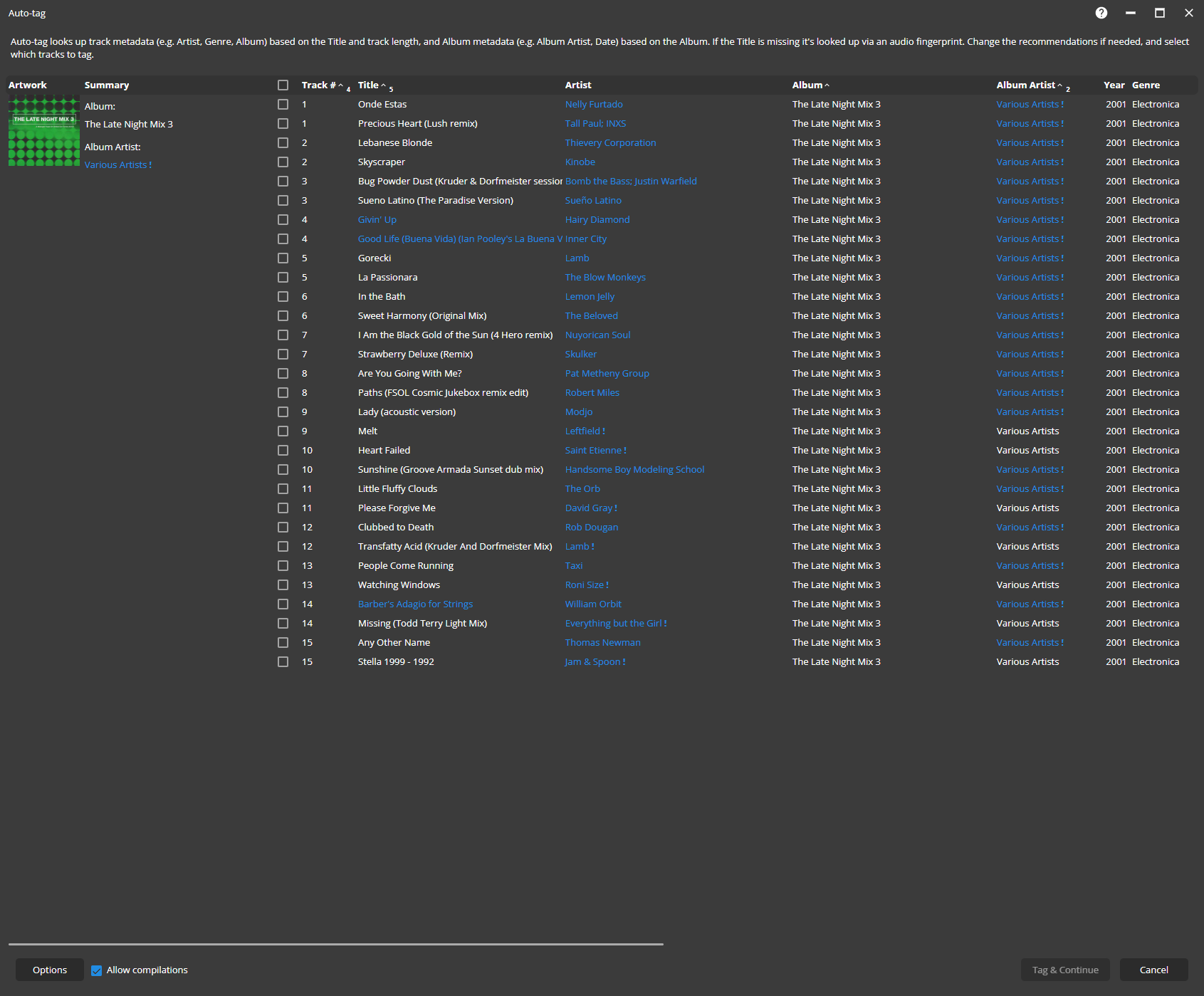Viewport: 1204px width, 996px height.
Task: Click The Late Night Mix 3 album artwork
Action: click(43, 131)
